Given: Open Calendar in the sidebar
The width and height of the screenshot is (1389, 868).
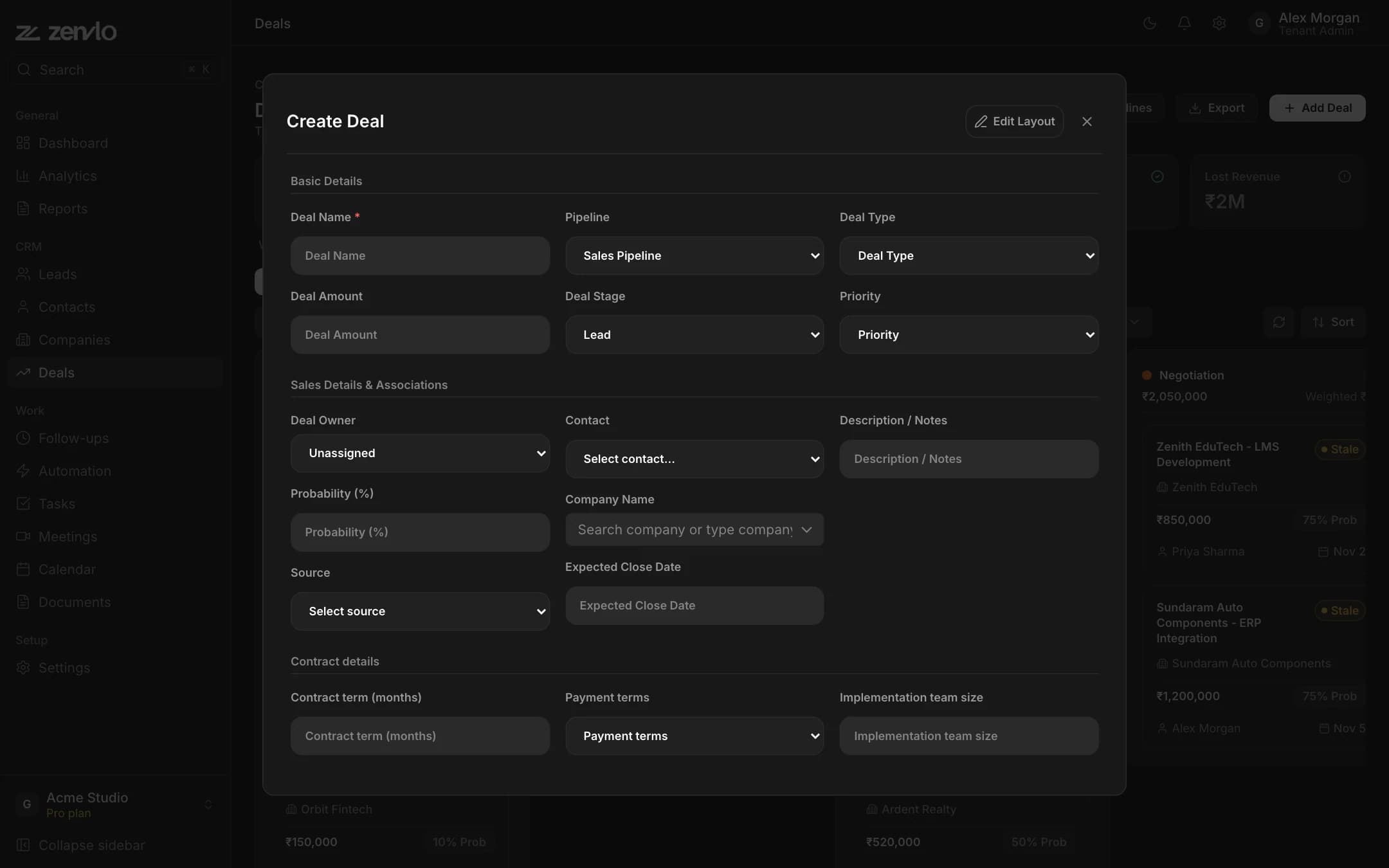Looking at the screenshot, I should tap(116, 570).
